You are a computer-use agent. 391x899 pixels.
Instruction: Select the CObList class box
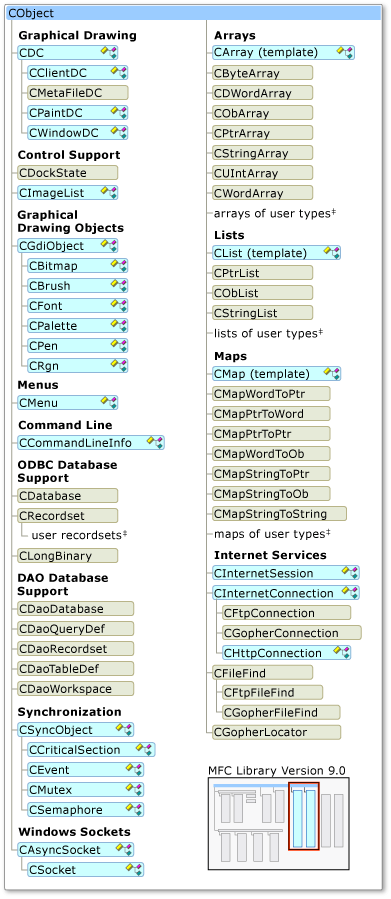pos(263,292)
